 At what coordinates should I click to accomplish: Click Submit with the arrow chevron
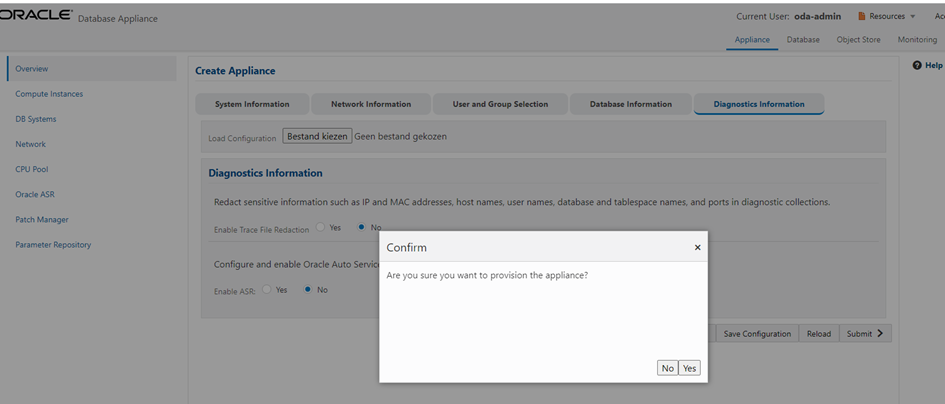point(865,334)
